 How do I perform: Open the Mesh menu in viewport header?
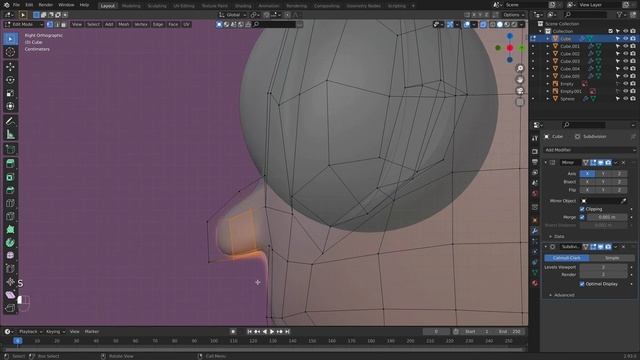(x=124, y=24)
